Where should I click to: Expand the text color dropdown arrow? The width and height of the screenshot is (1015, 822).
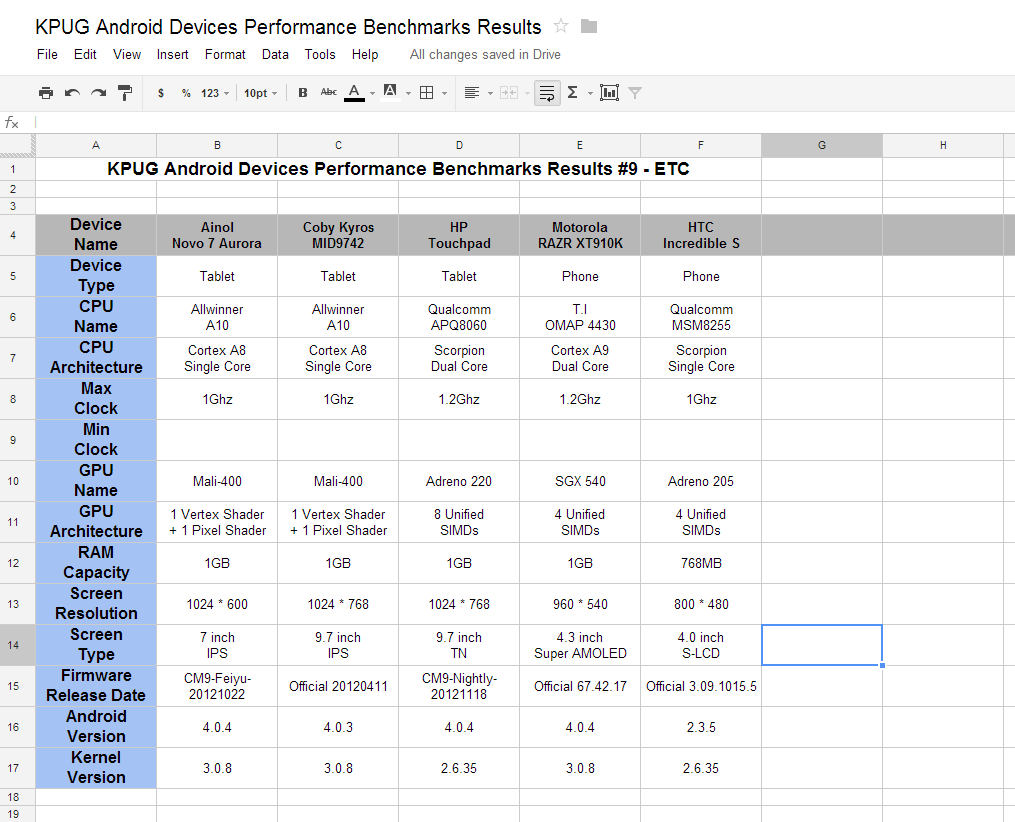tap(372, 94)
